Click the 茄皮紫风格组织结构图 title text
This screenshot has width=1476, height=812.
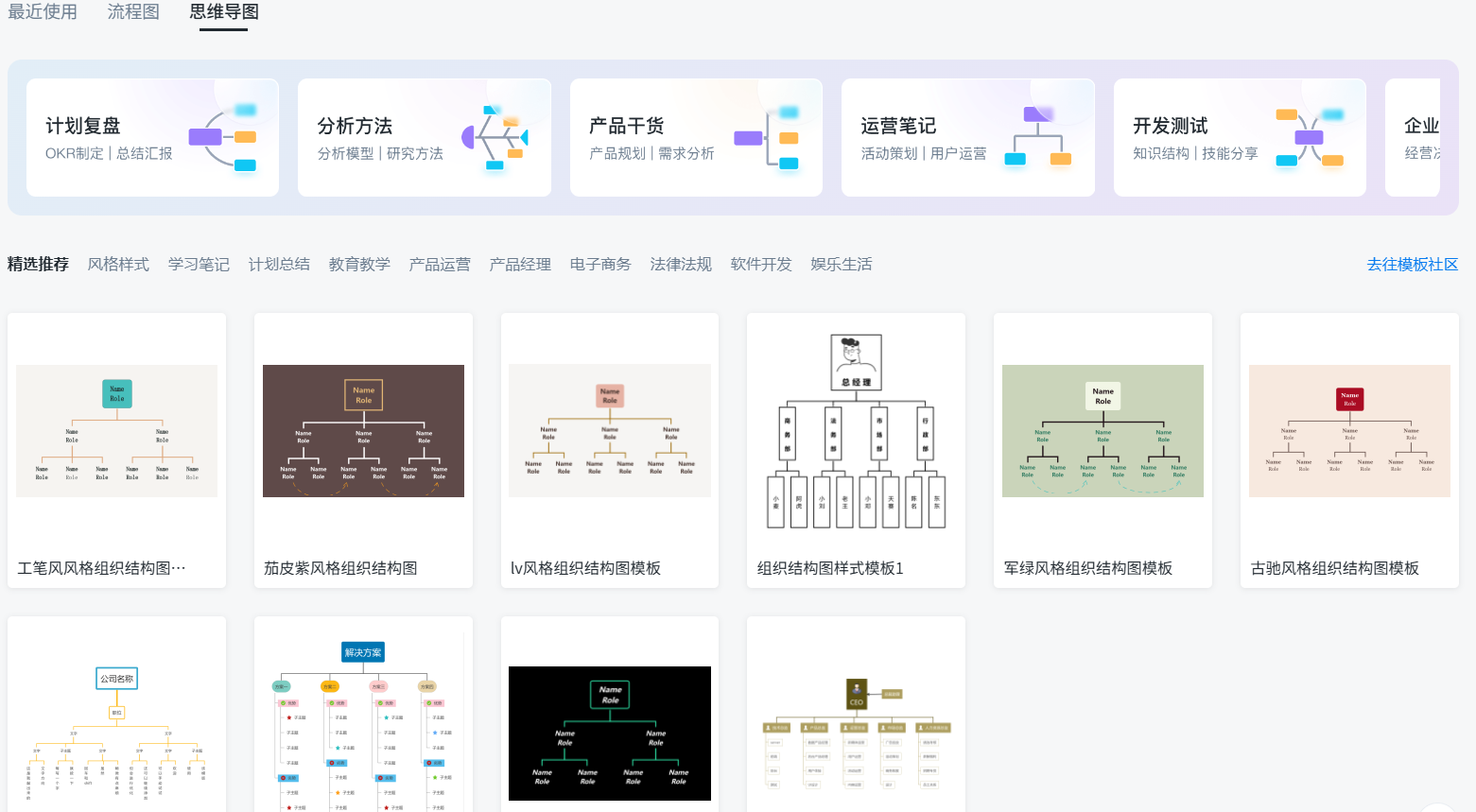pos(340,568)
